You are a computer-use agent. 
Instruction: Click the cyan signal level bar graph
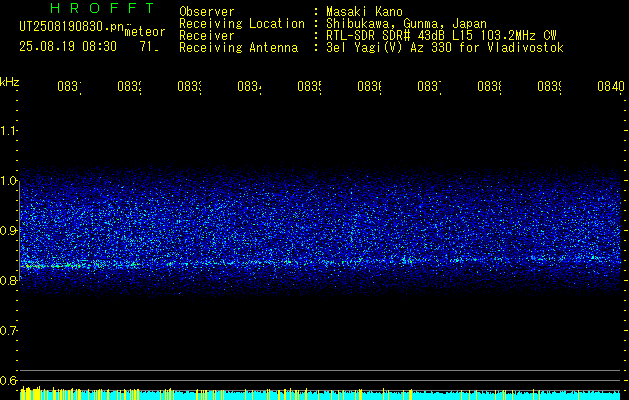[322, 394]
